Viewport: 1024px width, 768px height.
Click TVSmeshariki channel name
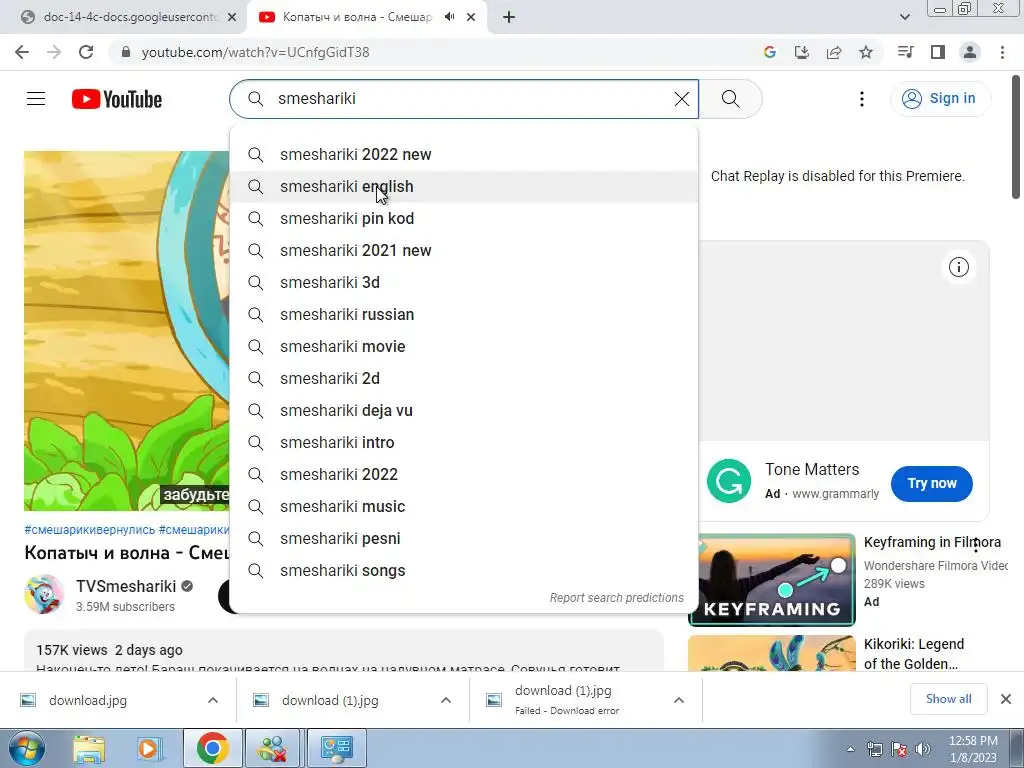click(x=126, y=586)
